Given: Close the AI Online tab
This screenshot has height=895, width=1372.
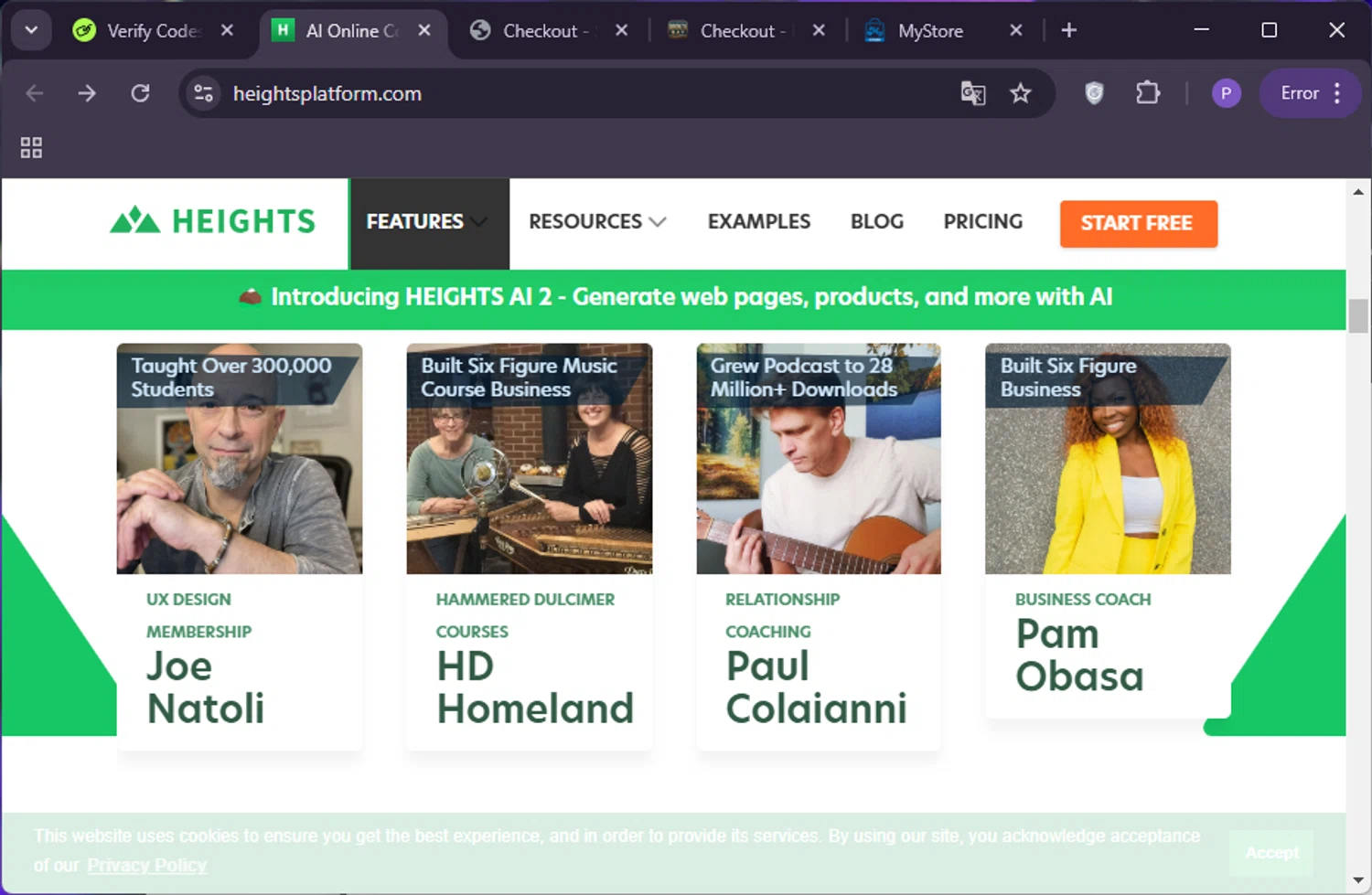Looking at the screenshot, I should pos(424,30).
